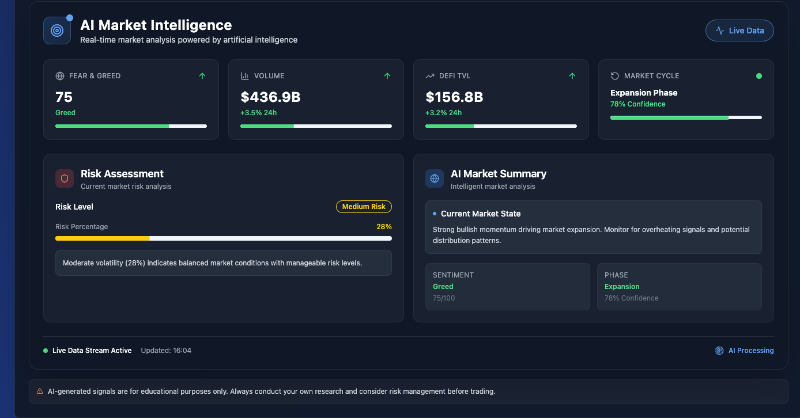Click the AI Market Summary globe icon
Viewport: 800px width, 418px height.
435,179
